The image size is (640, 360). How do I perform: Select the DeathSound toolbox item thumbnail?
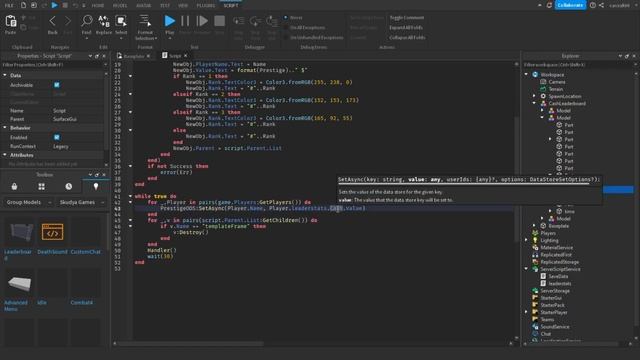coord(52,232)
